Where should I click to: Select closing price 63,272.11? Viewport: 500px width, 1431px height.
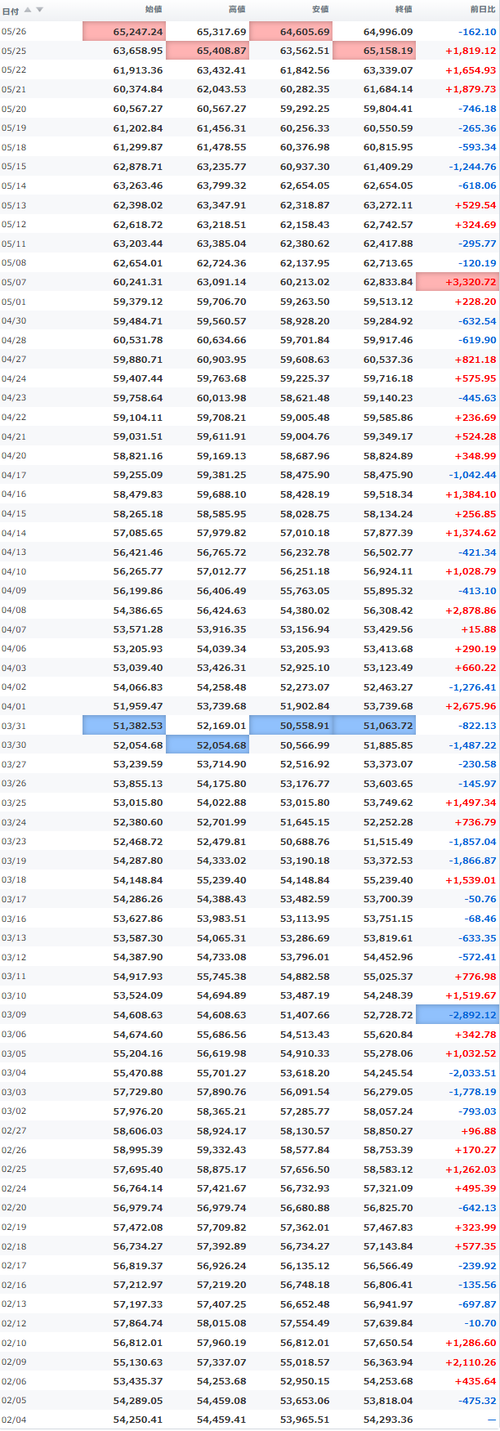point(388,205)
